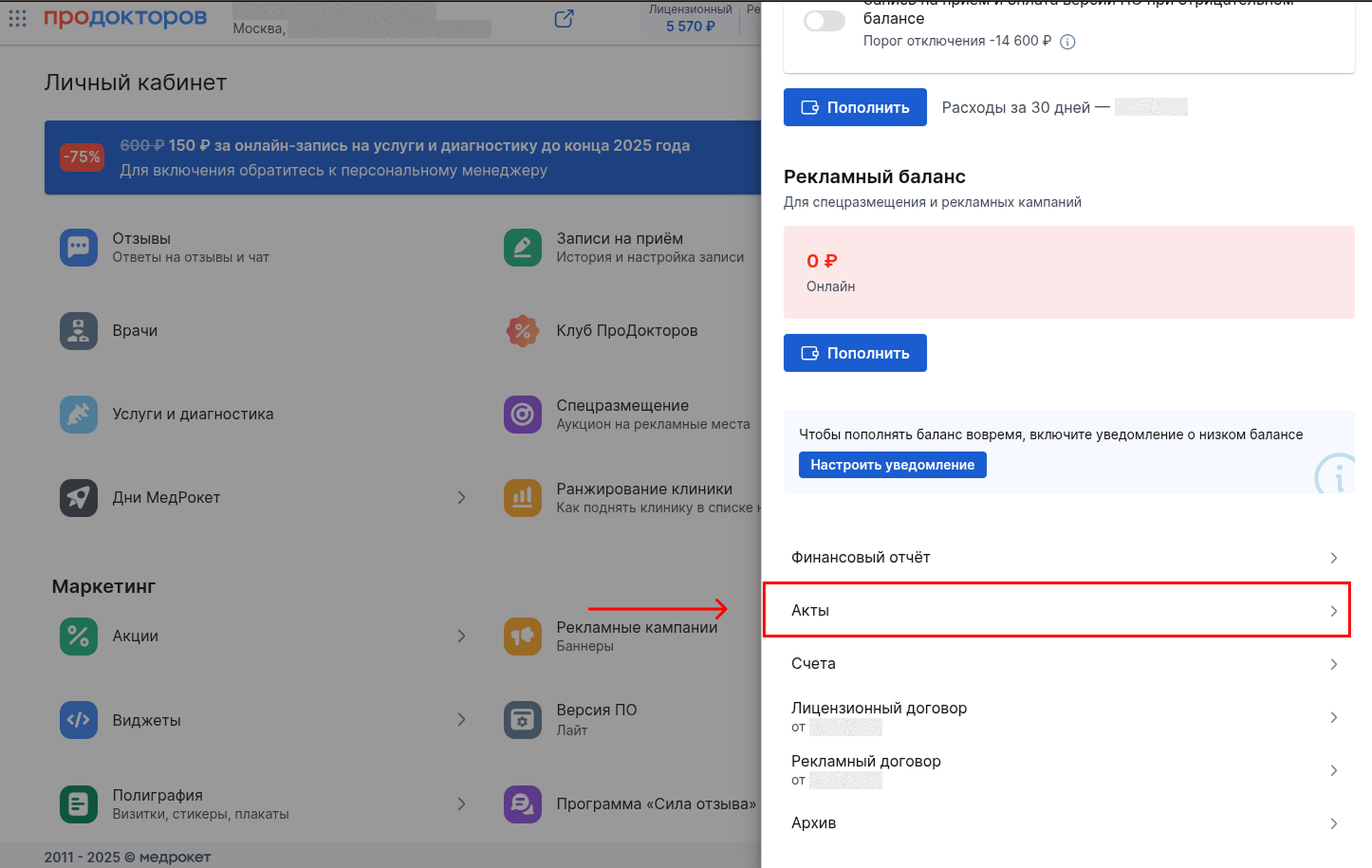This screenshot has width=1372, height=868.
Task: Click the info icon beside Порог отключения
Action: pyautogui.click(x=1067, y=42)
